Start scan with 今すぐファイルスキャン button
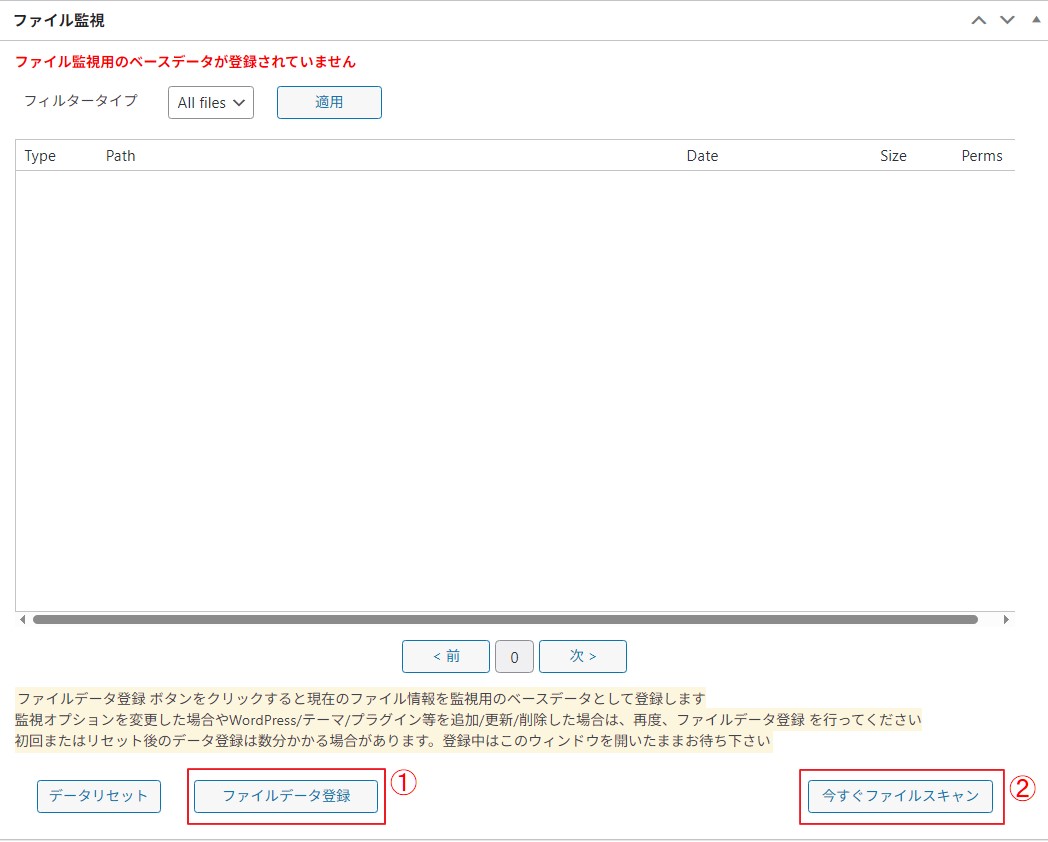This screenshot has width=1048, height=842. click(x=900, y=796)
